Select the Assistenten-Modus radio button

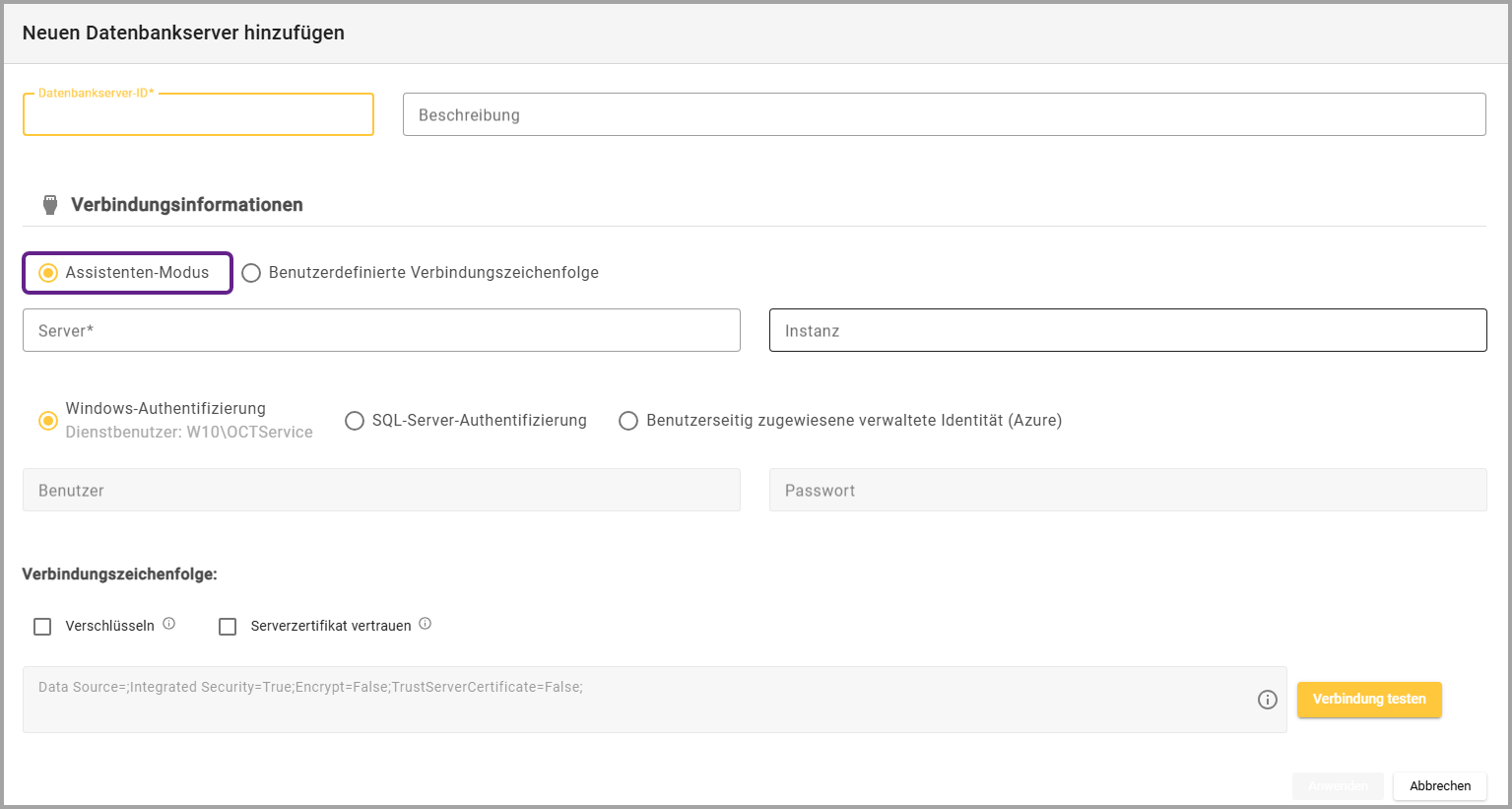point(48,273)
